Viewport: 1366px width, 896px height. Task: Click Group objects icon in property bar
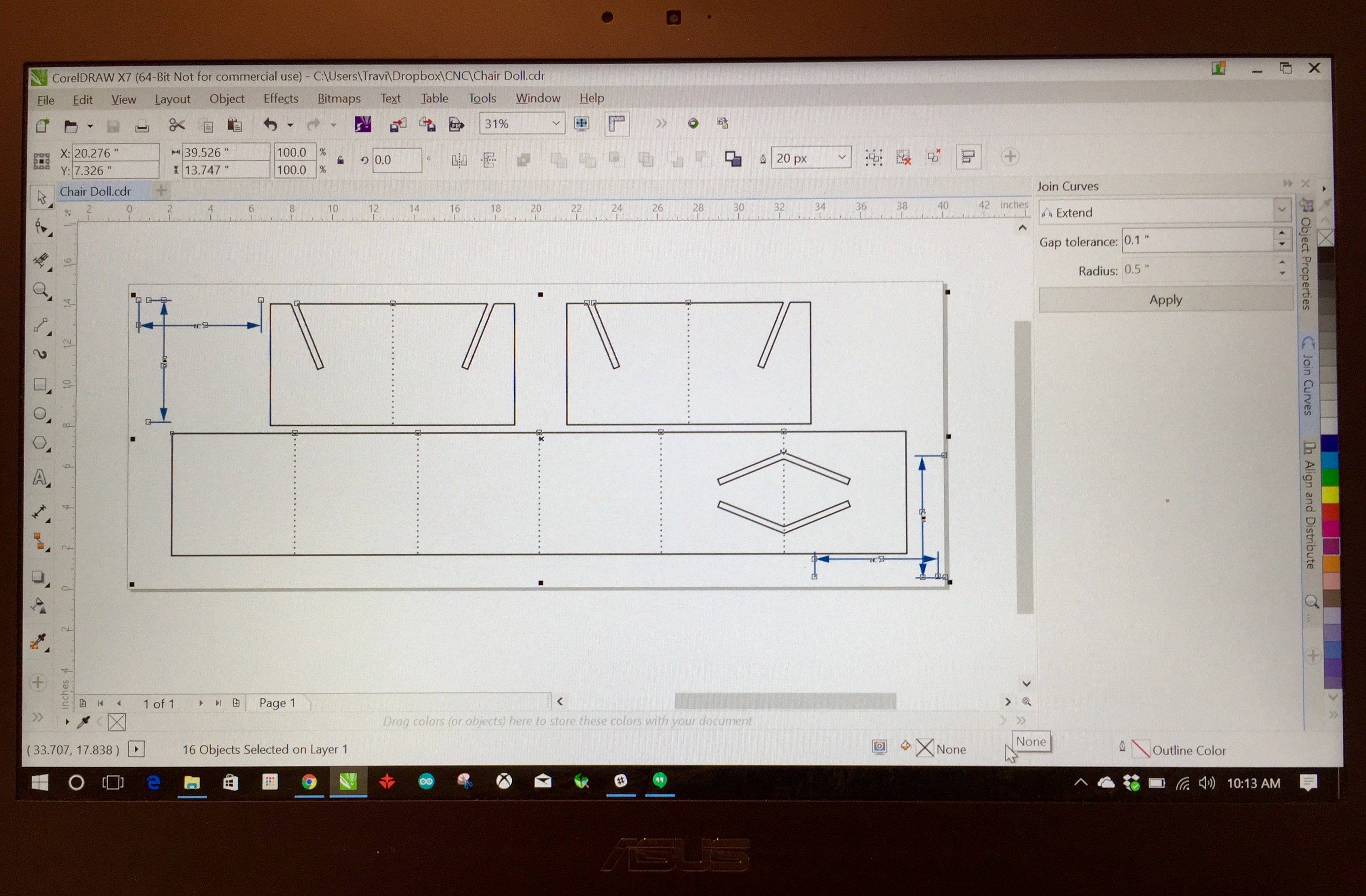click(x=873, y=157)
